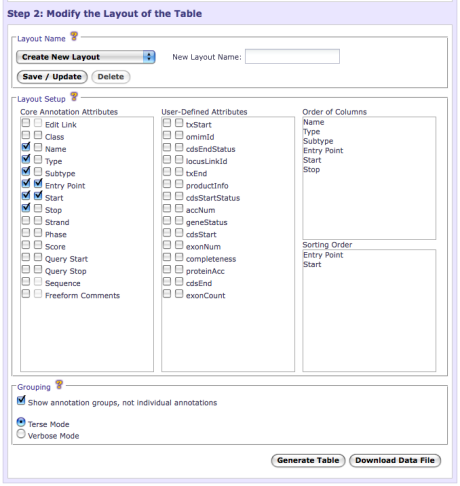Select the Verbose Mode radio button
Viewport: 460px width, 486px height.
21,434
